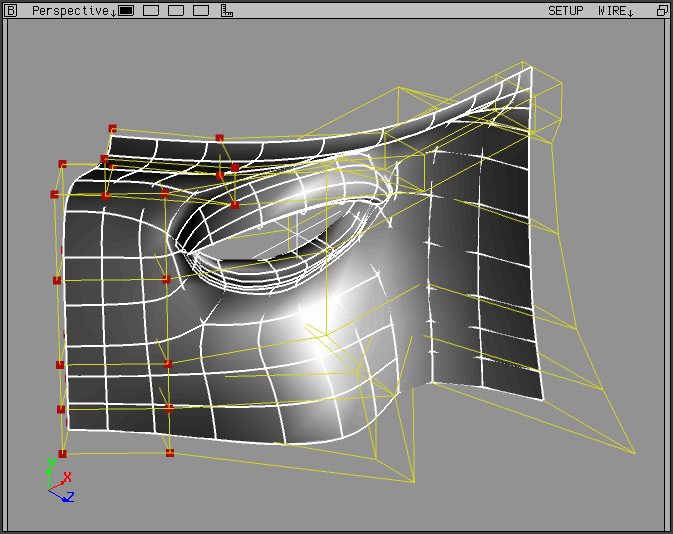Click the B button in viewport header
The height and width of the screenshot is (534, 673).
click(x=12, y=10)
